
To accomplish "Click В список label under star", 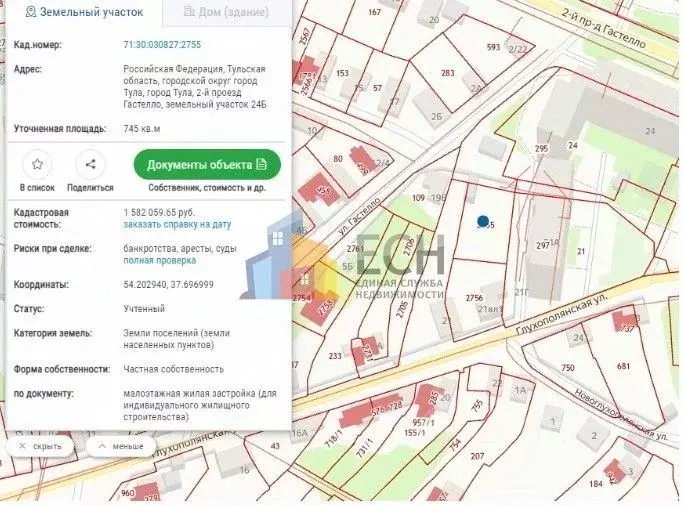I will tap(38, 188).
